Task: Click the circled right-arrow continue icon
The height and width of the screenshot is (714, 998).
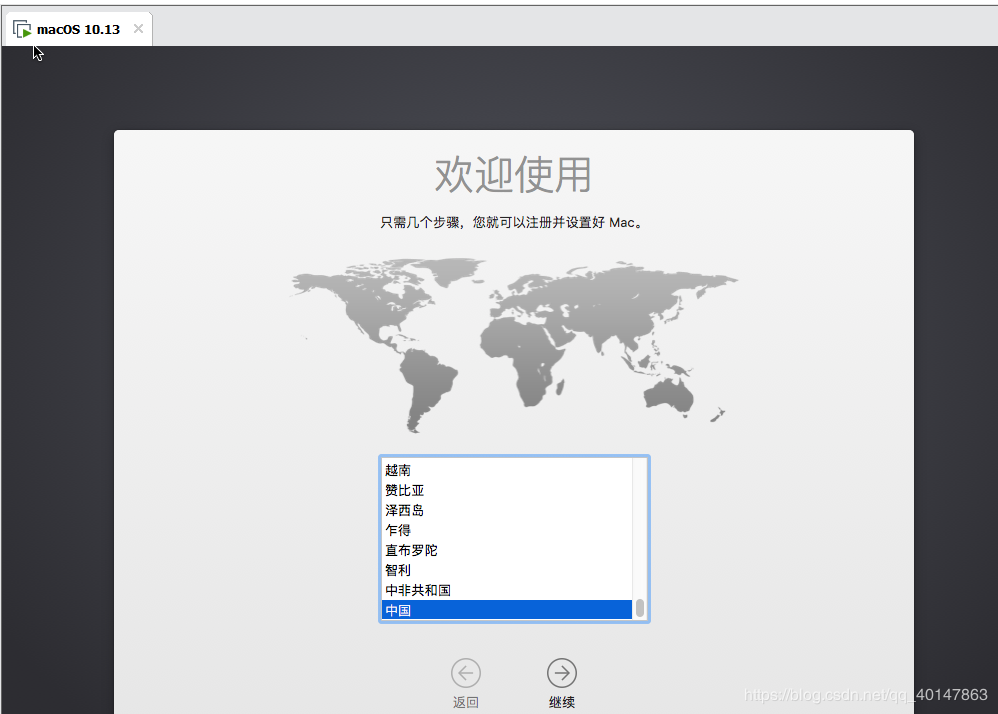Action: coord(562,673)
